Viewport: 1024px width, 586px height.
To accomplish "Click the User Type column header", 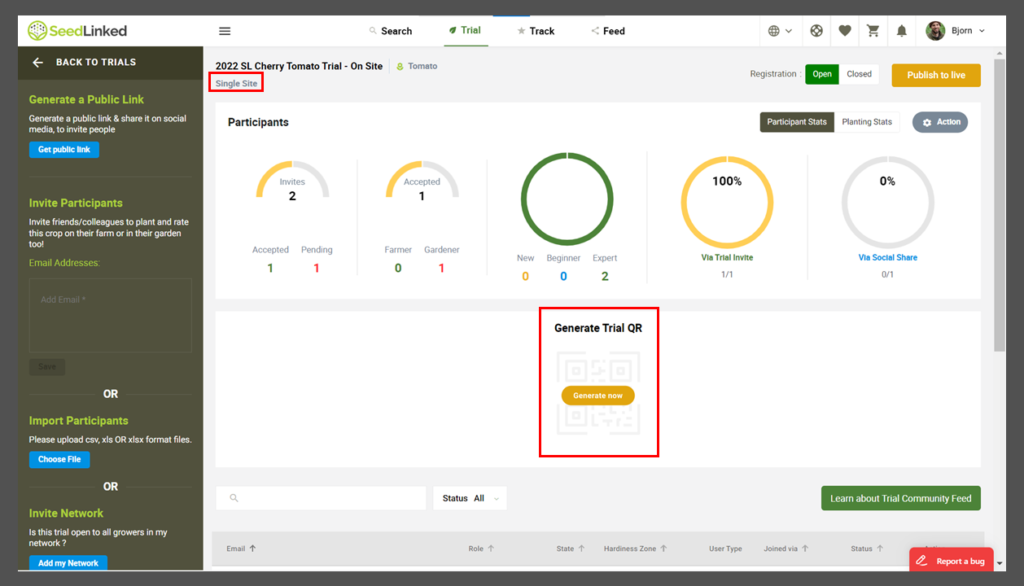I will click(726, 549).
